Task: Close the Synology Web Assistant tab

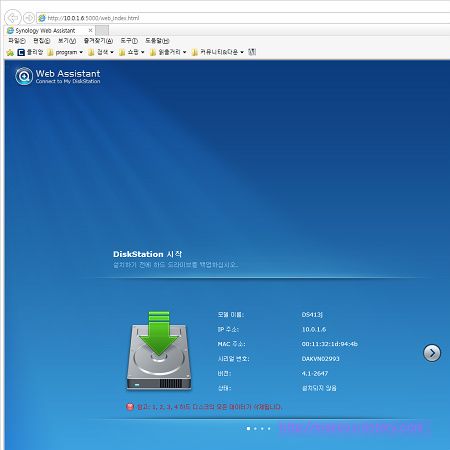Action: pos(90,30)
